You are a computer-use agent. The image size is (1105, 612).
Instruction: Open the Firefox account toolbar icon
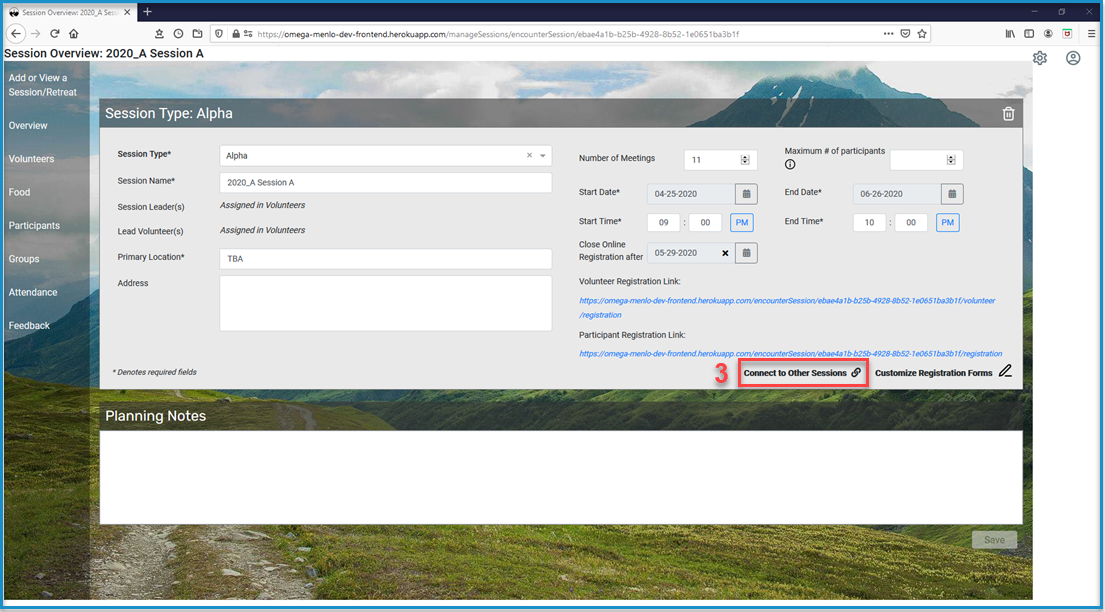1048,33
